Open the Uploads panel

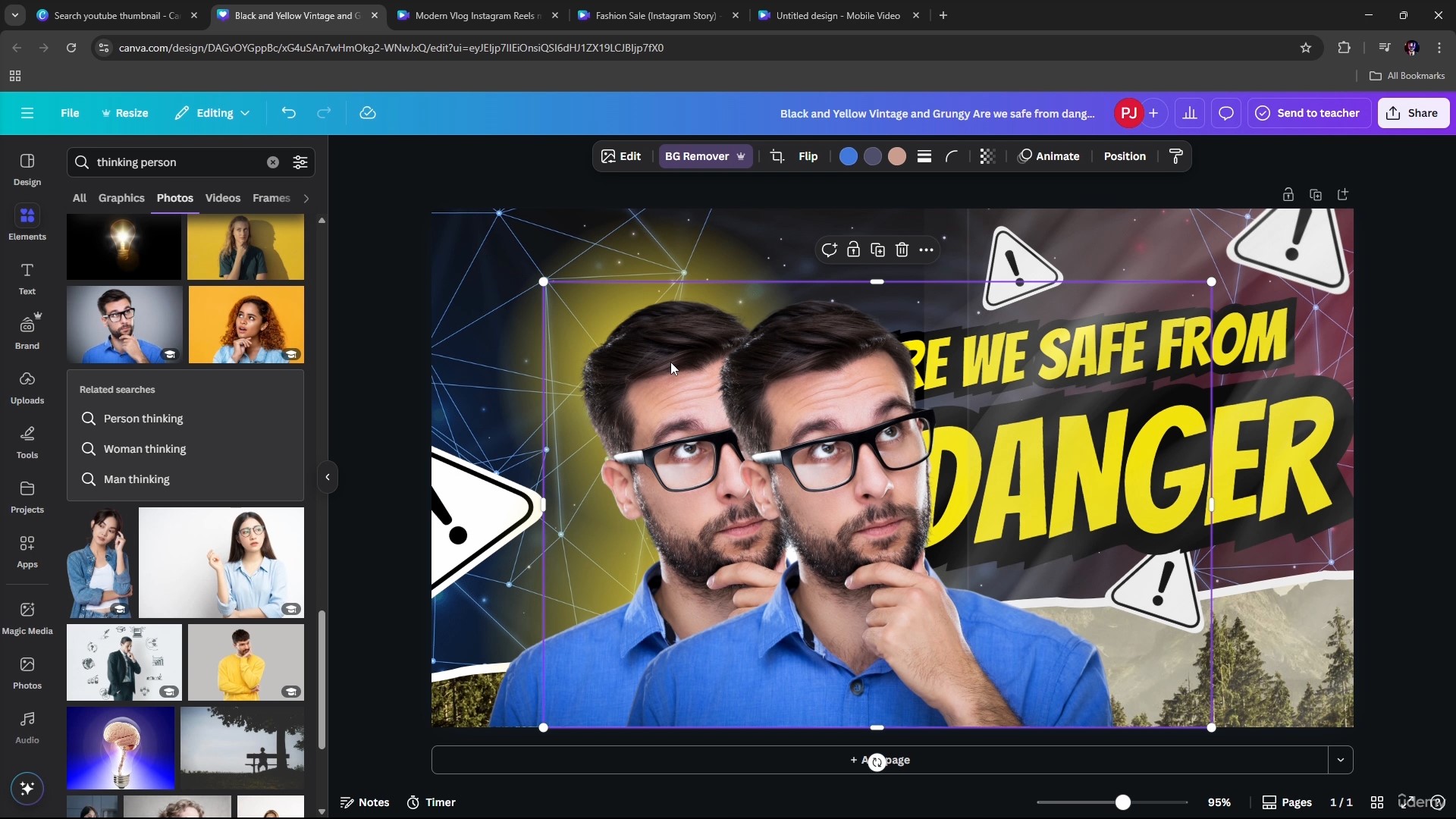click(x=27, y=388)
